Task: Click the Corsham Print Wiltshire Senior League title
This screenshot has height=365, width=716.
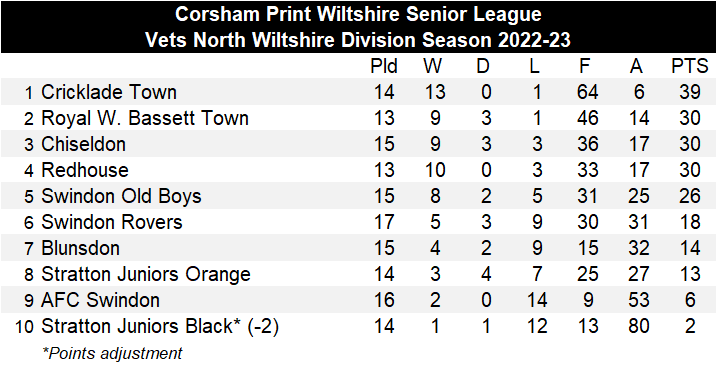Action: [x=358, y=14]
